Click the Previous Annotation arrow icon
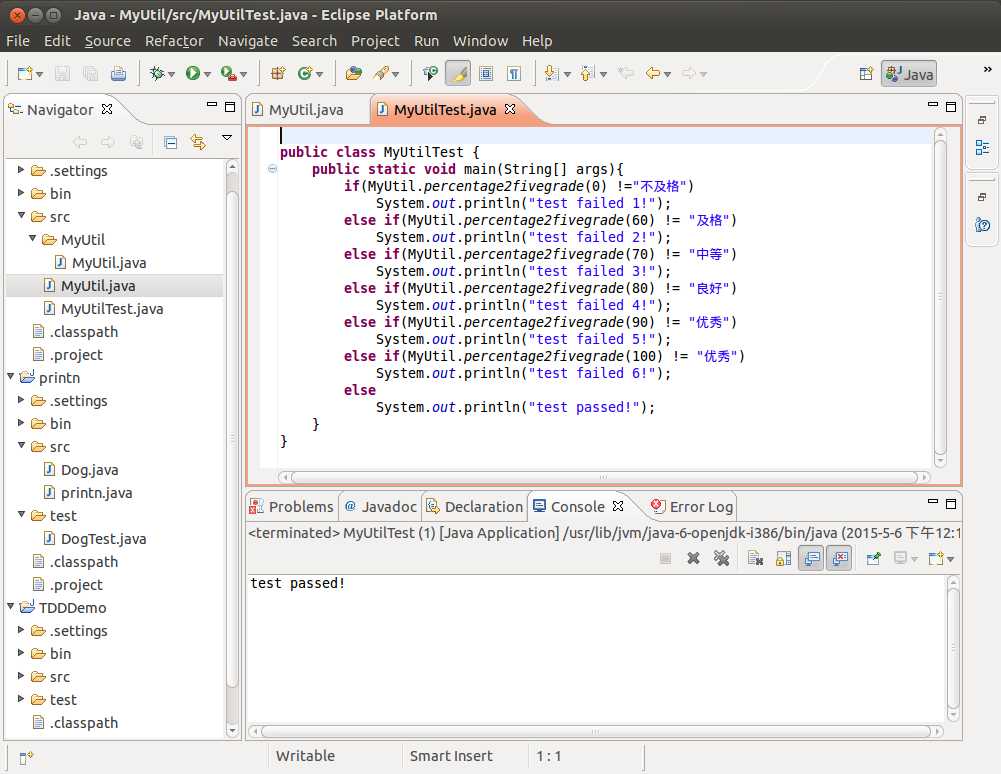The image size is (1001, 774). pyautogui.click(x=587, y=73)
